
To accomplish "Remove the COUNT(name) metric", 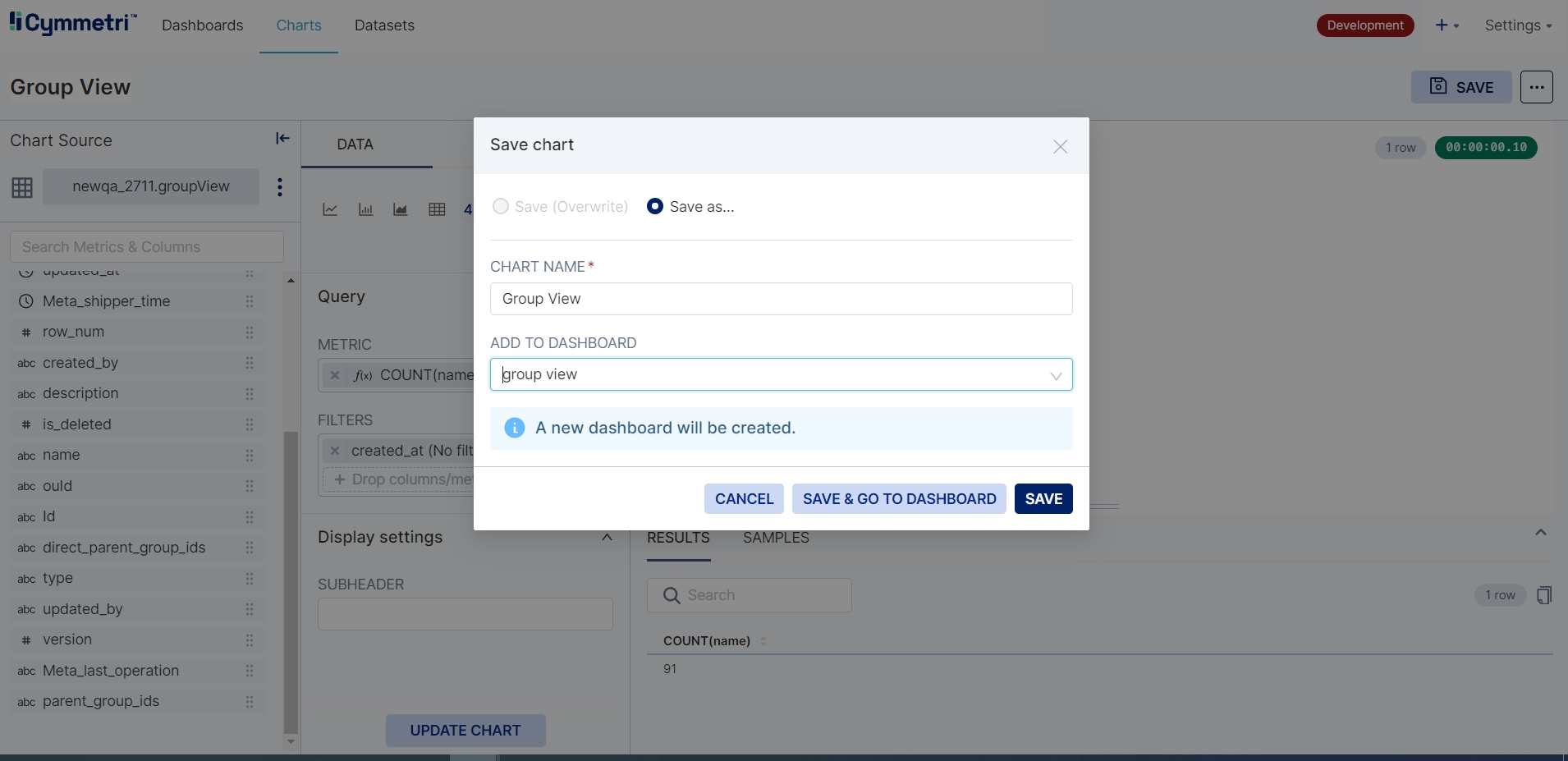I will pyautogui.click(x=335, y=375).
